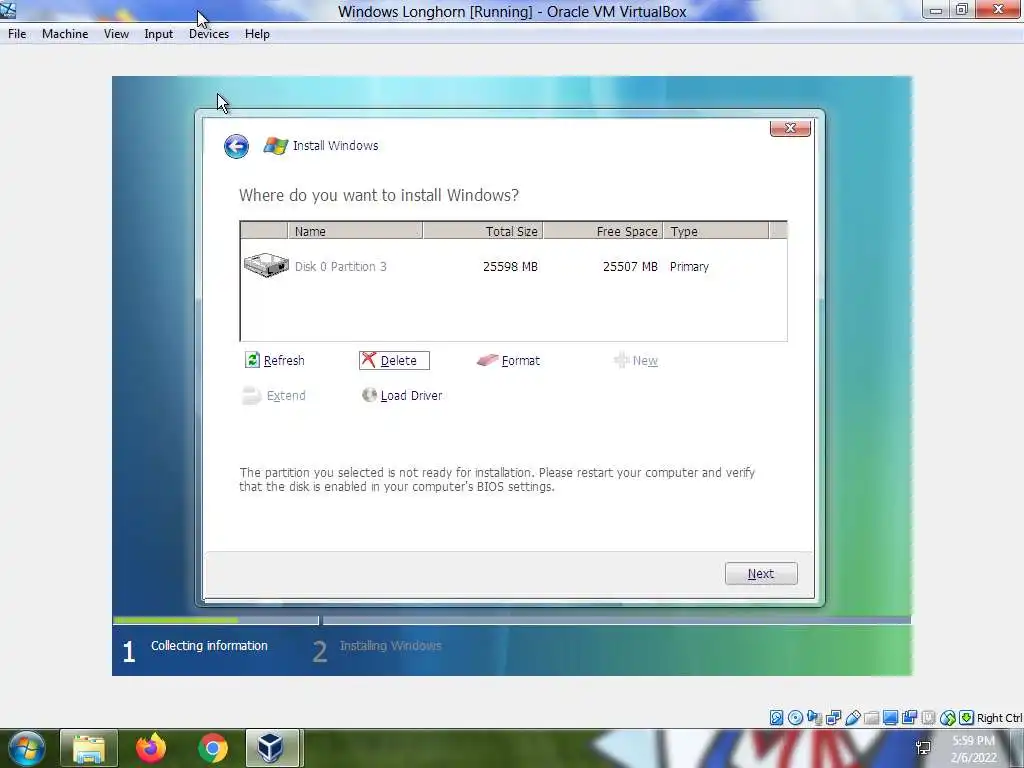Viewport: 1024px width, 768px height.
Task: Select the Disk 0 Partition 3 row
Action: [513, 266]
